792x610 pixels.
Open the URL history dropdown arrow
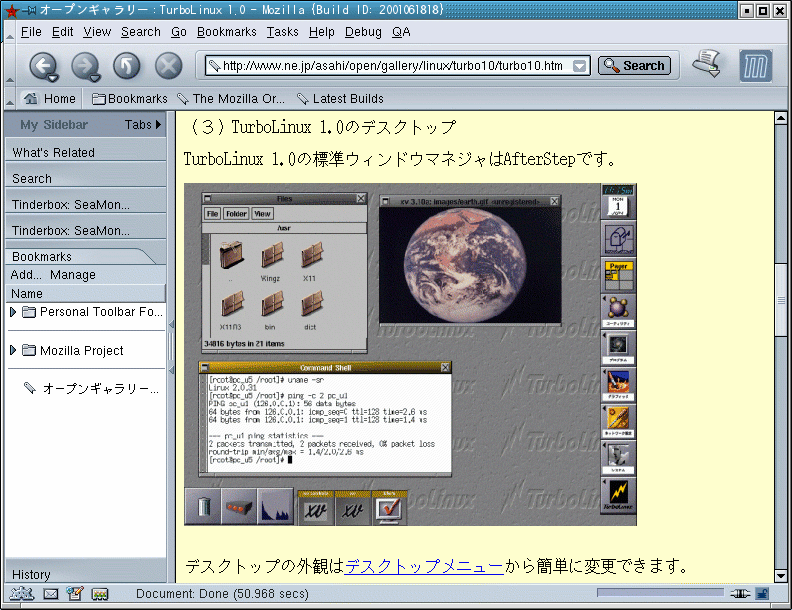pyautogui.click(x=580, y=66)
